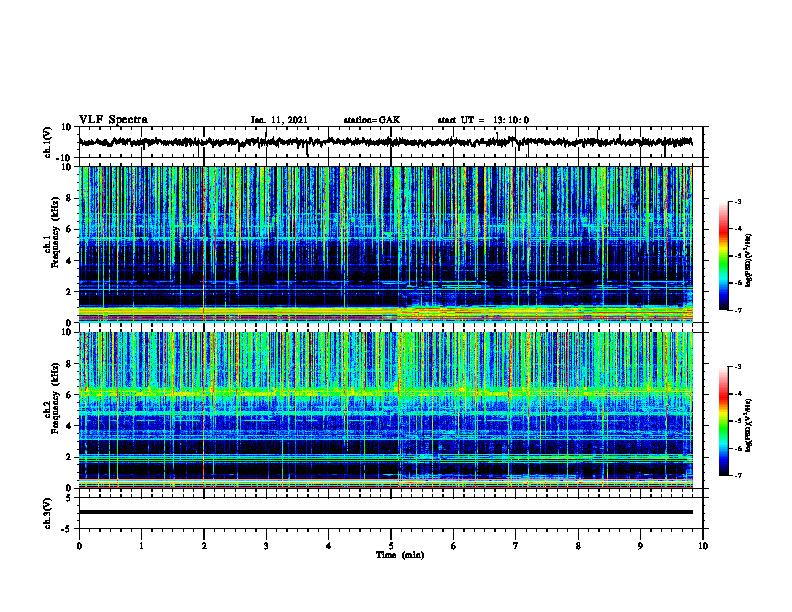
Task: Click the ch.1 spectrogram plot
Action: point(386,244)
